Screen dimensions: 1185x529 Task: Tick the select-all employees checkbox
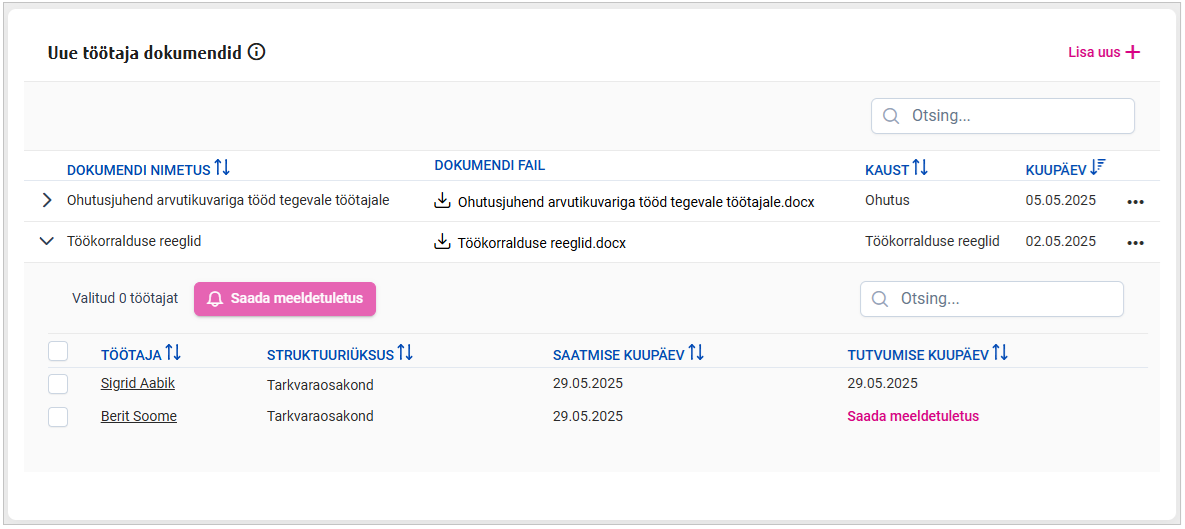click(x=58, y=351)
